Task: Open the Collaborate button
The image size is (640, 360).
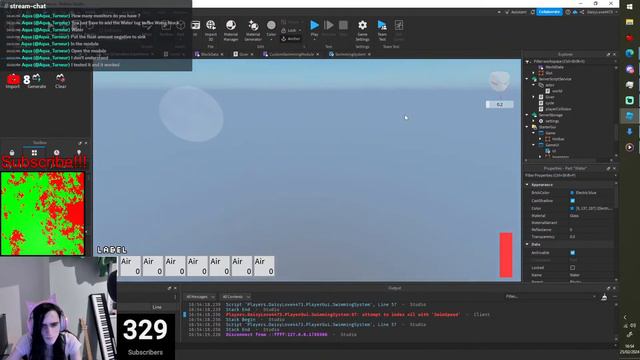Action: coord(549,12)
